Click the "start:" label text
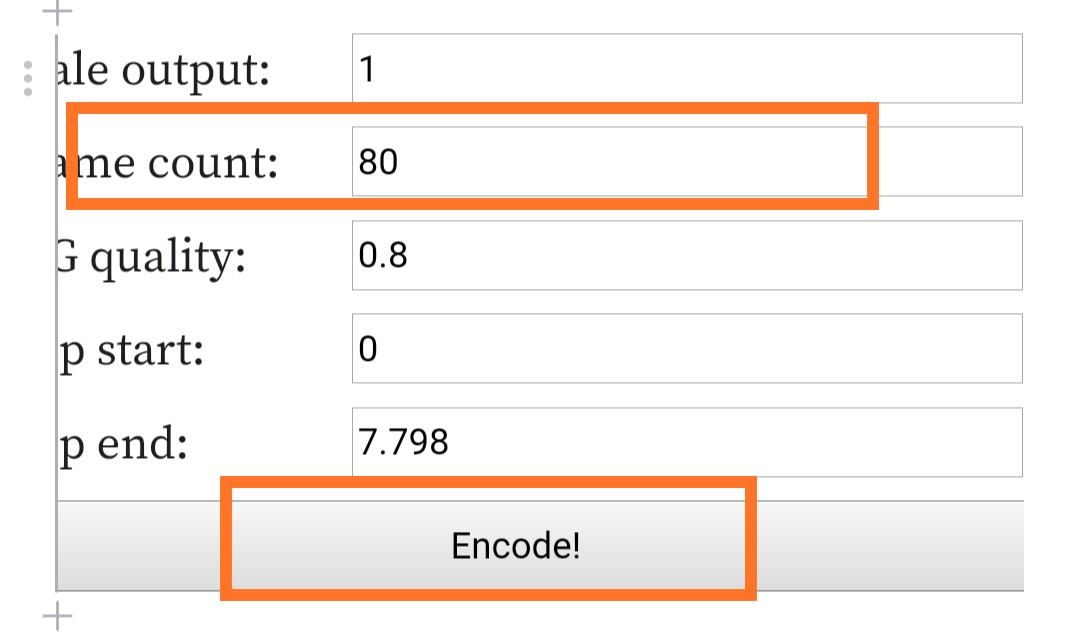The image size is (1080, 633). pos(150,351)
